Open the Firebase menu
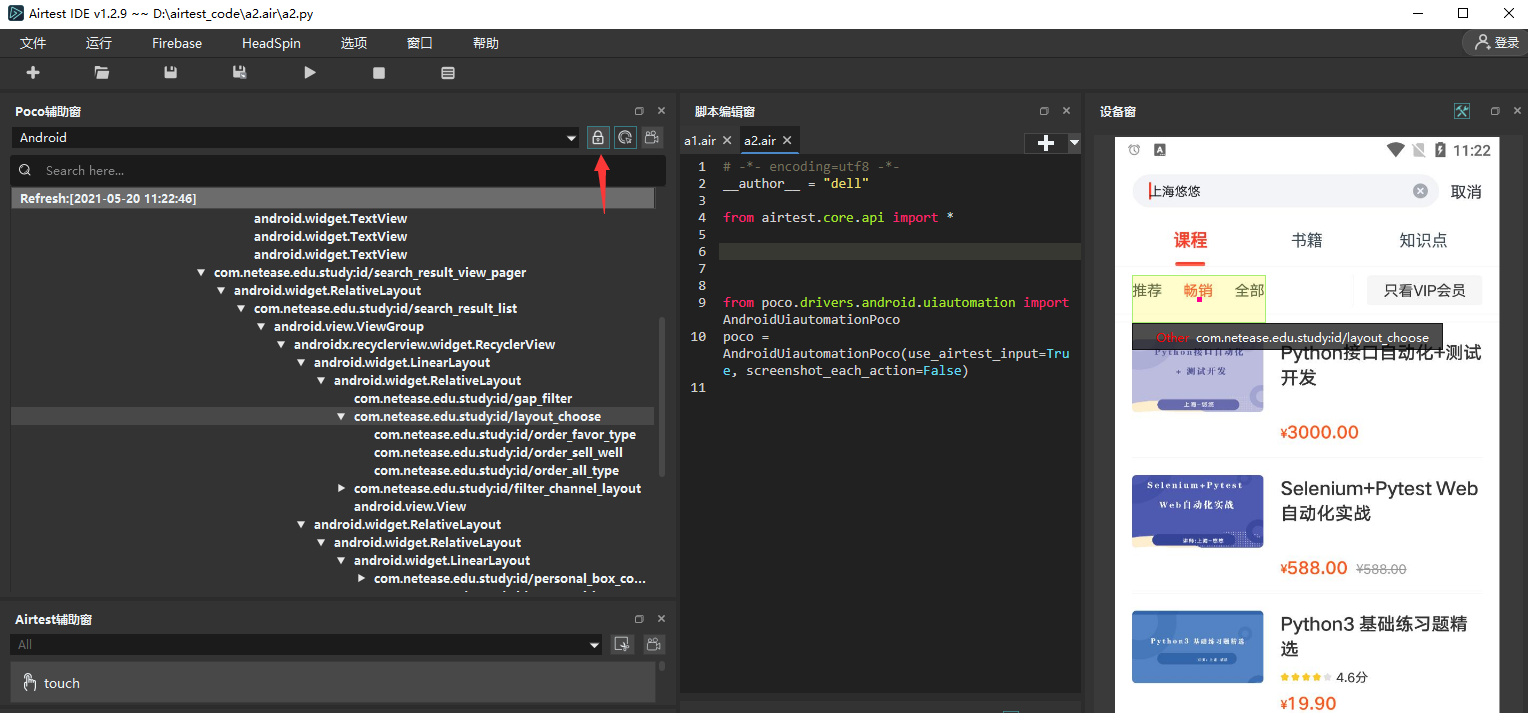Screen dimensions: 1528x713 click(177, 43)
